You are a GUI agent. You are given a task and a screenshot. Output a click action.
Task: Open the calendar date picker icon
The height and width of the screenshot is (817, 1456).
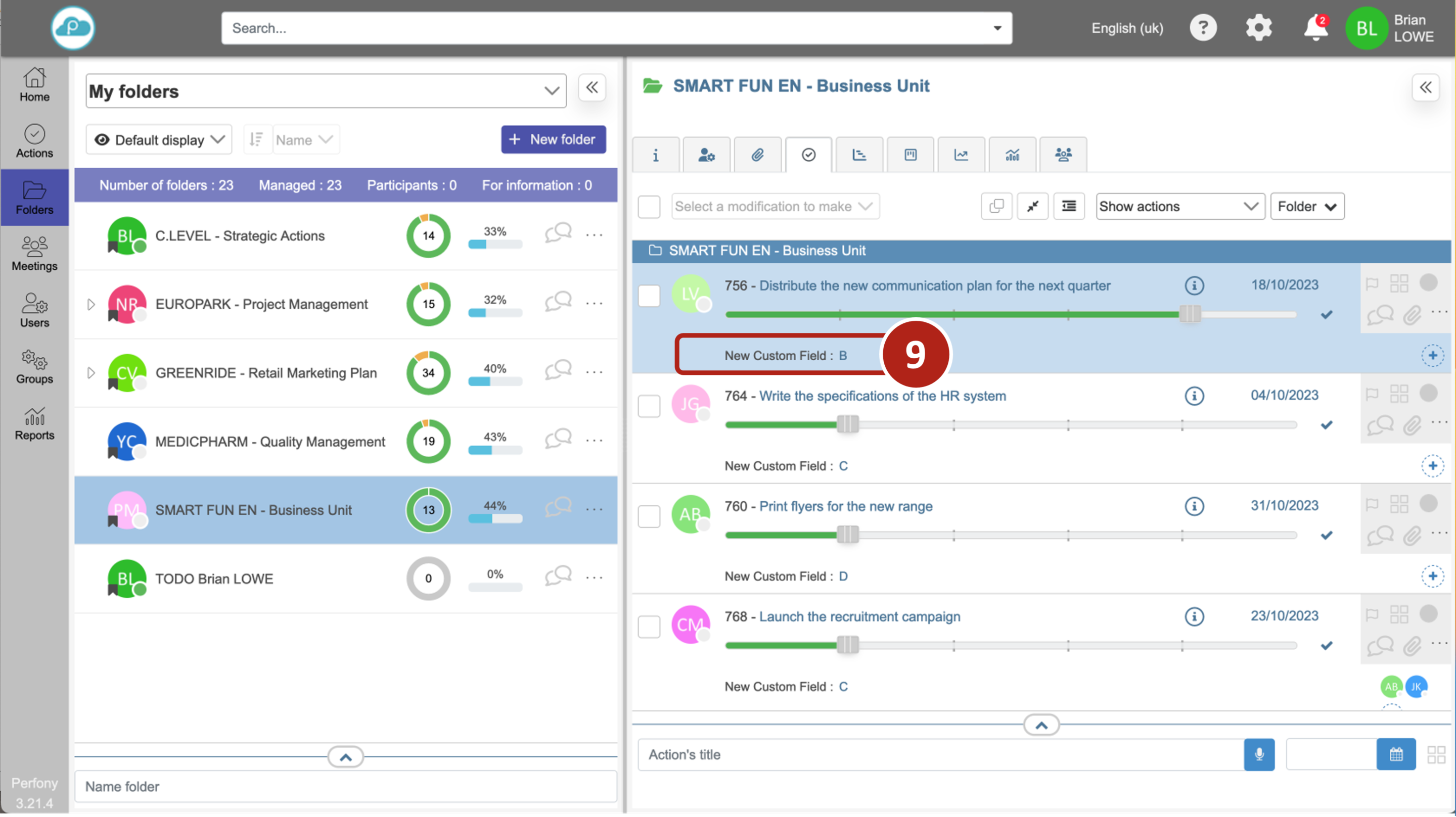tap(1395, 754)
